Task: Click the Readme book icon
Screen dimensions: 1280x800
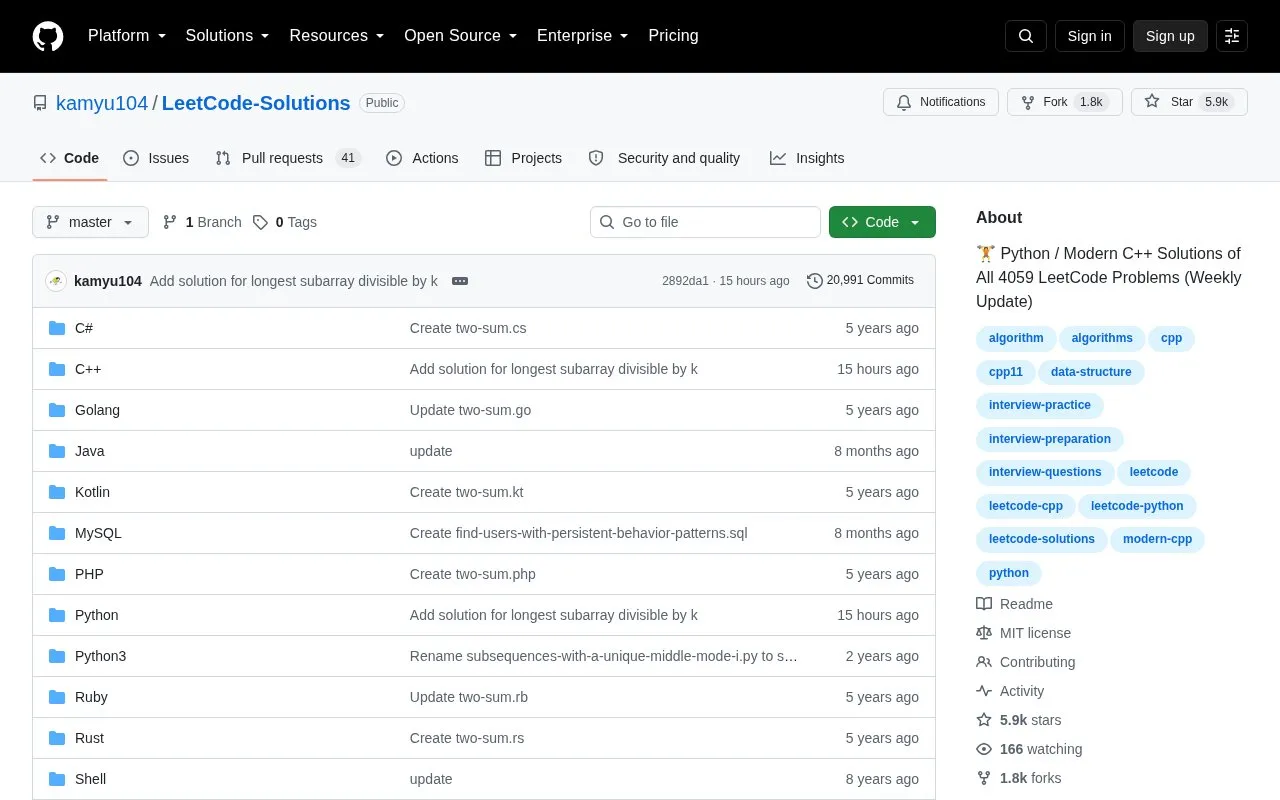Action: click(984, 604)
